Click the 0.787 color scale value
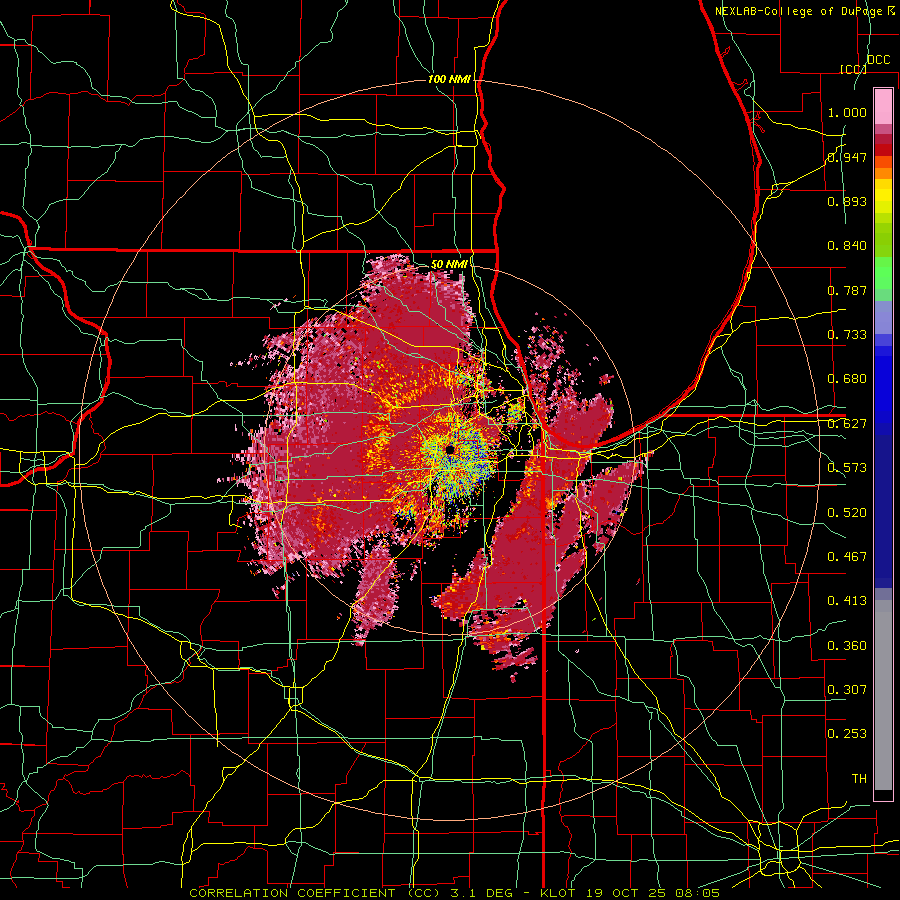 847,290
